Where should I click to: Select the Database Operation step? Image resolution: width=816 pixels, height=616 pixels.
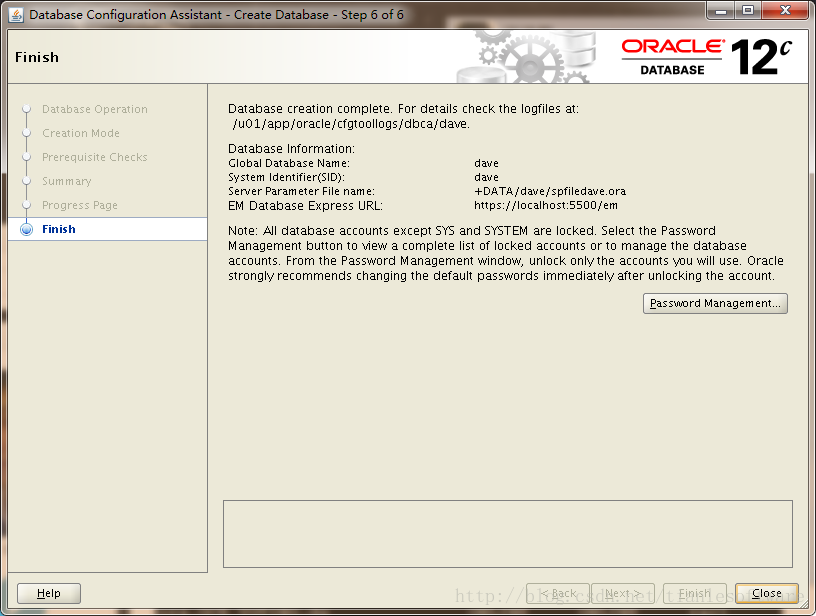point(95,109)
